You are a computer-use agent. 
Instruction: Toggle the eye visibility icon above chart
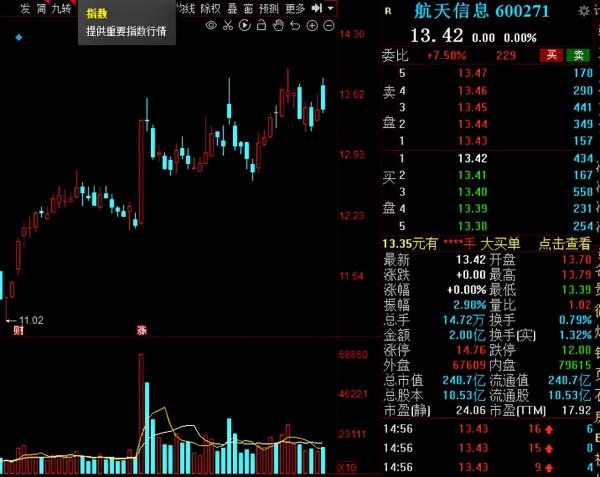(x=211, y=26)
